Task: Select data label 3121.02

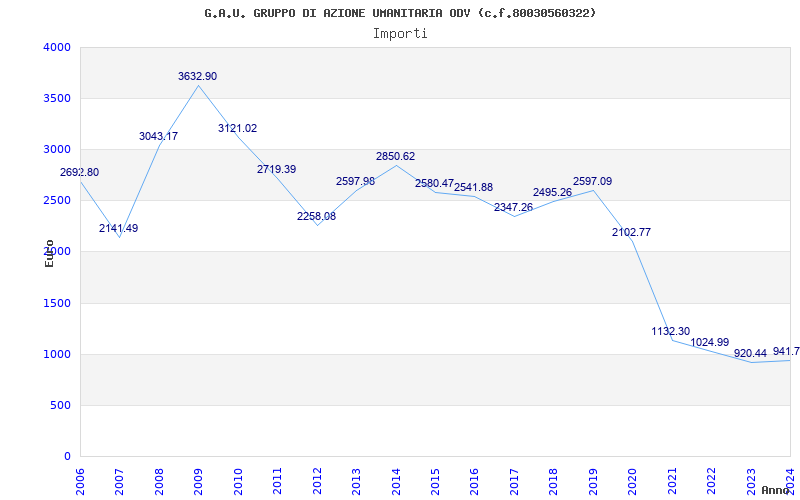Action: pos(238,129)
